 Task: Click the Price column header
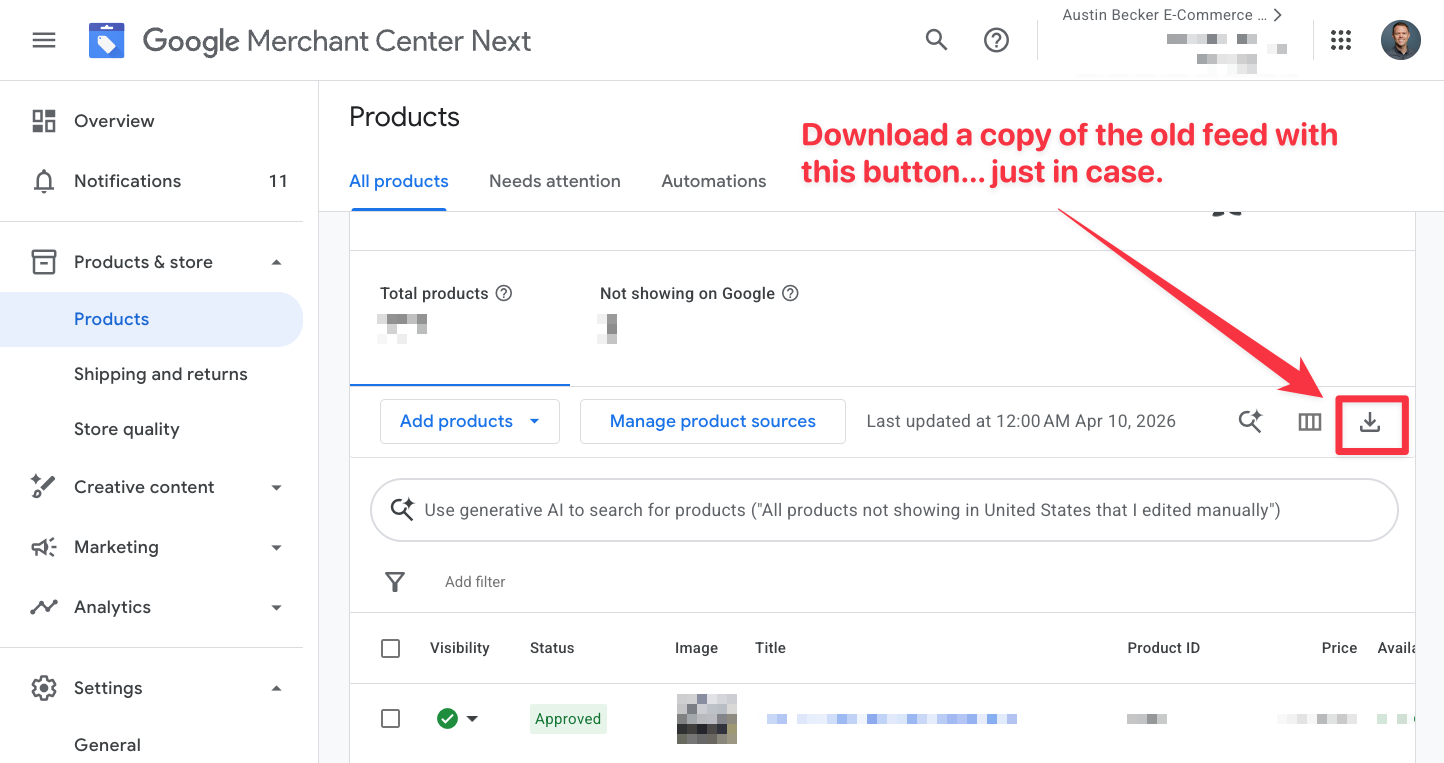tap(1339, 648)
